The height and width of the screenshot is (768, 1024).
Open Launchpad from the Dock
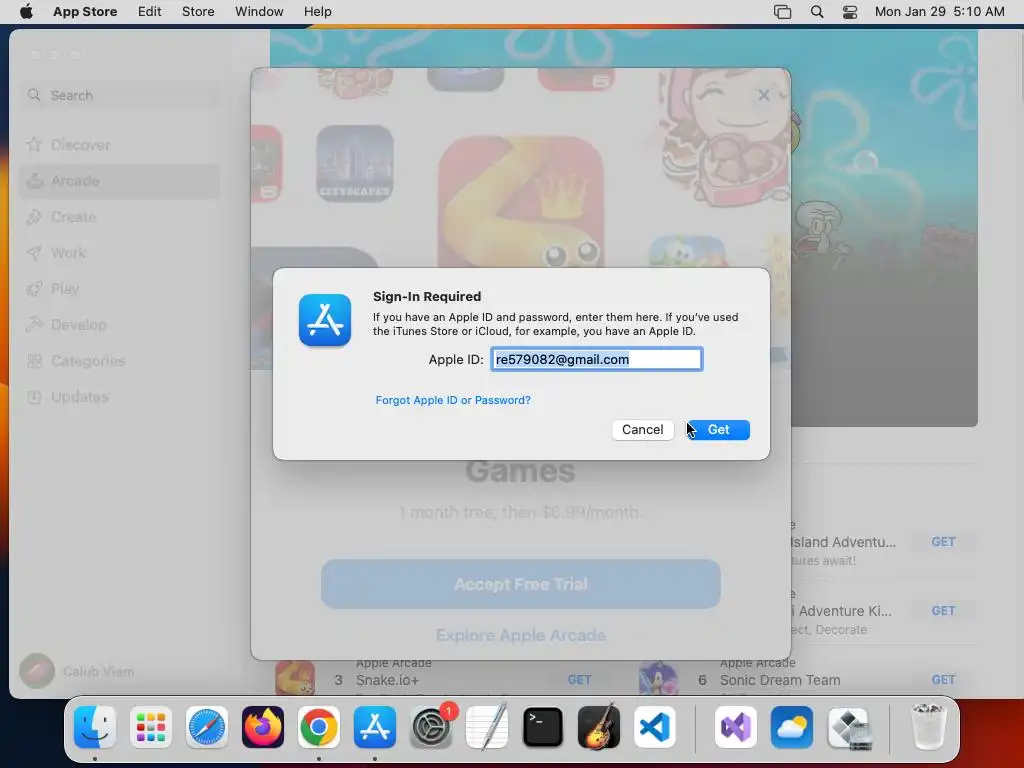click(x=151, y=727)
